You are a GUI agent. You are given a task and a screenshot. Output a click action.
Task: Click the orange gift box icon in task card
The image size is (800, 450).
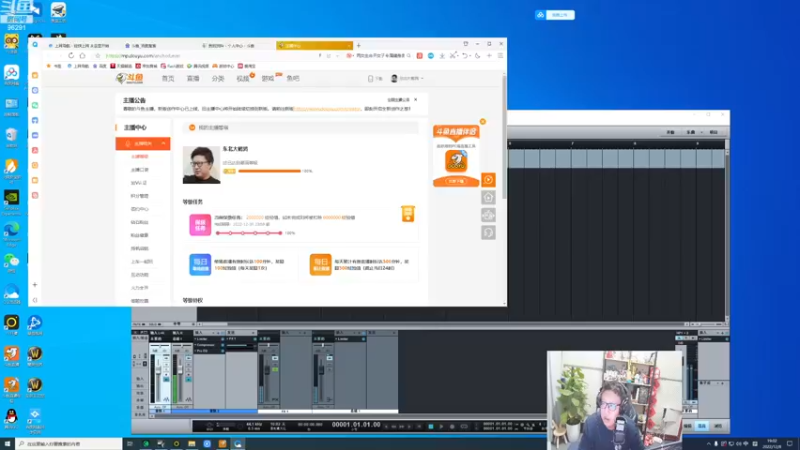(408, 214)
